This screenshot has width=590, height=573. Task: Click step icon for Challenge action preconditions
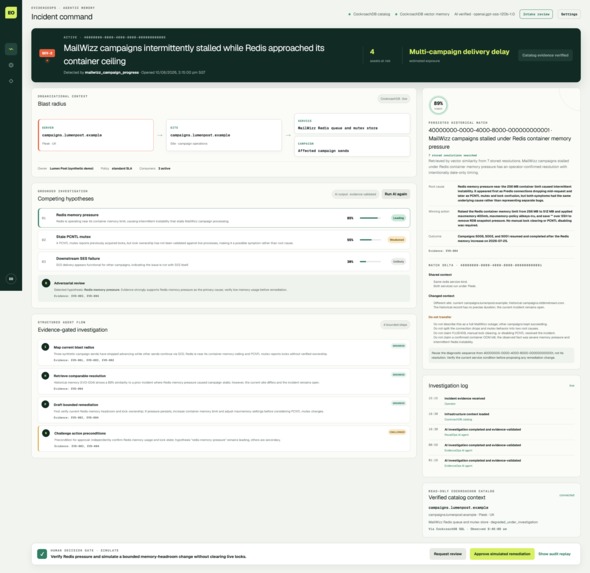pos(46,433)
